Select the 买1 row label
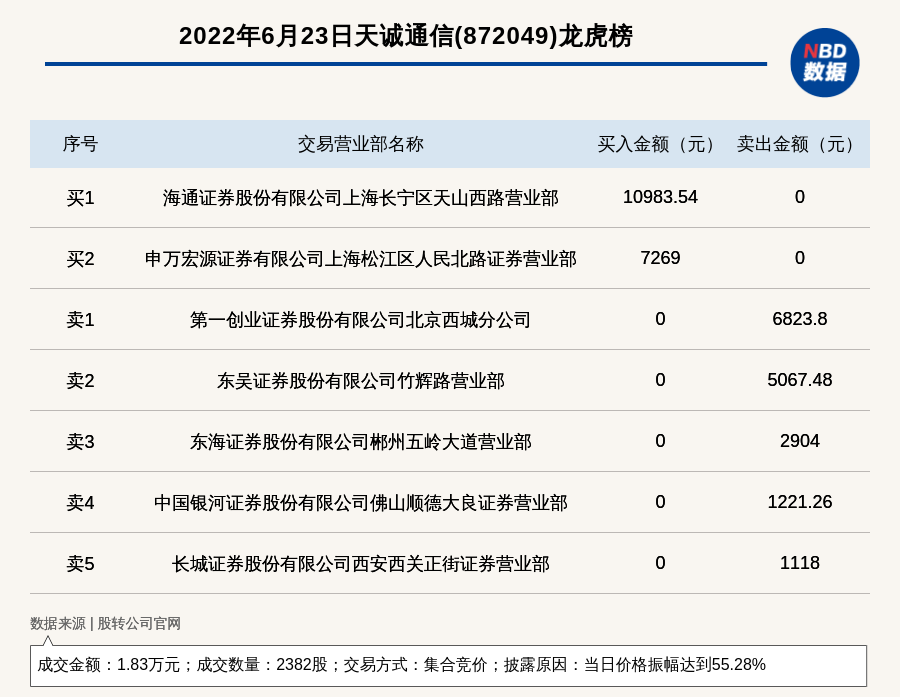Screen dimensions: 900x697 pyautogui.click(x=80, y=198)
